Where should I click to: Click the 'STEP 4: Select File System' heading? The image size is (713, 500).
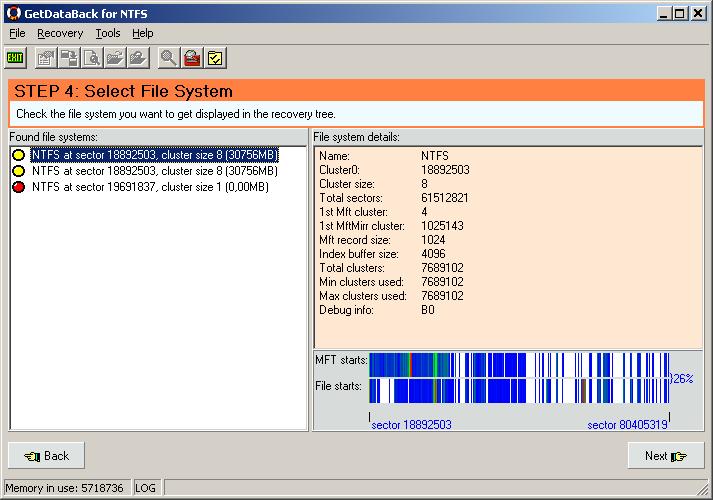click(x=123, y=91)
